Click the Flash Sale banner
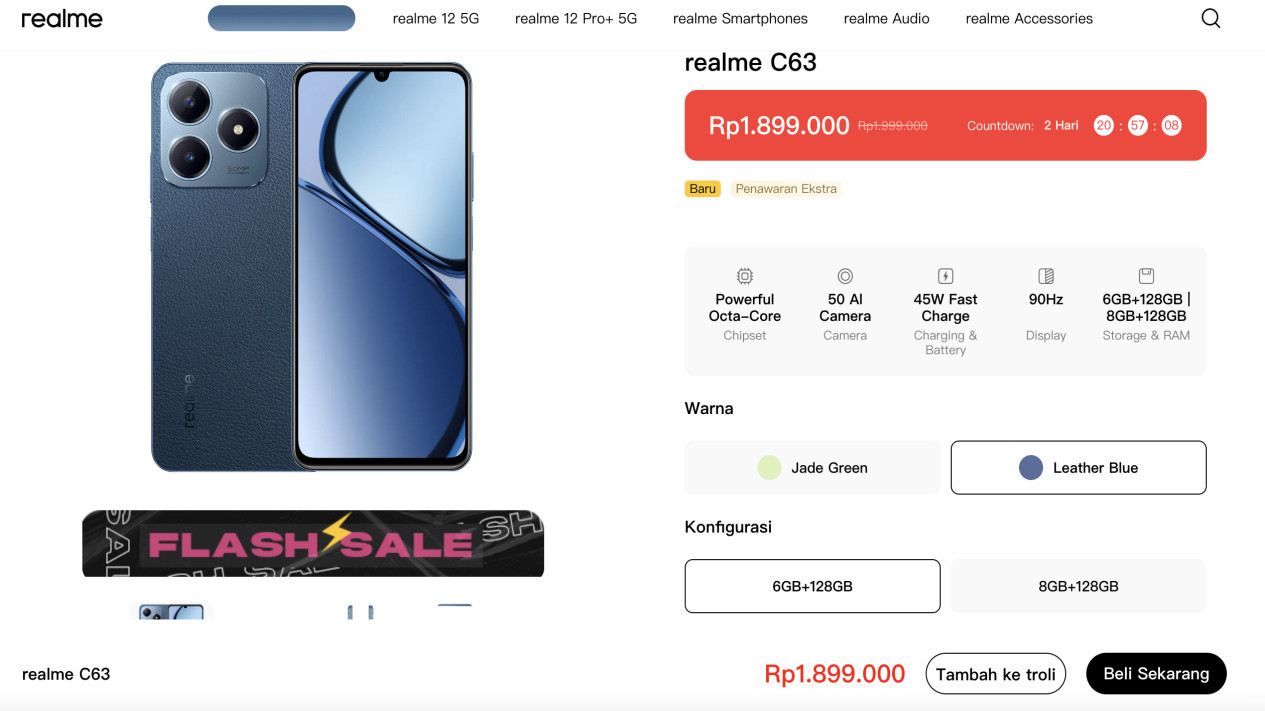Image resolution: width=1265 pixels, height=711 pixels. (x=313, y=544)
